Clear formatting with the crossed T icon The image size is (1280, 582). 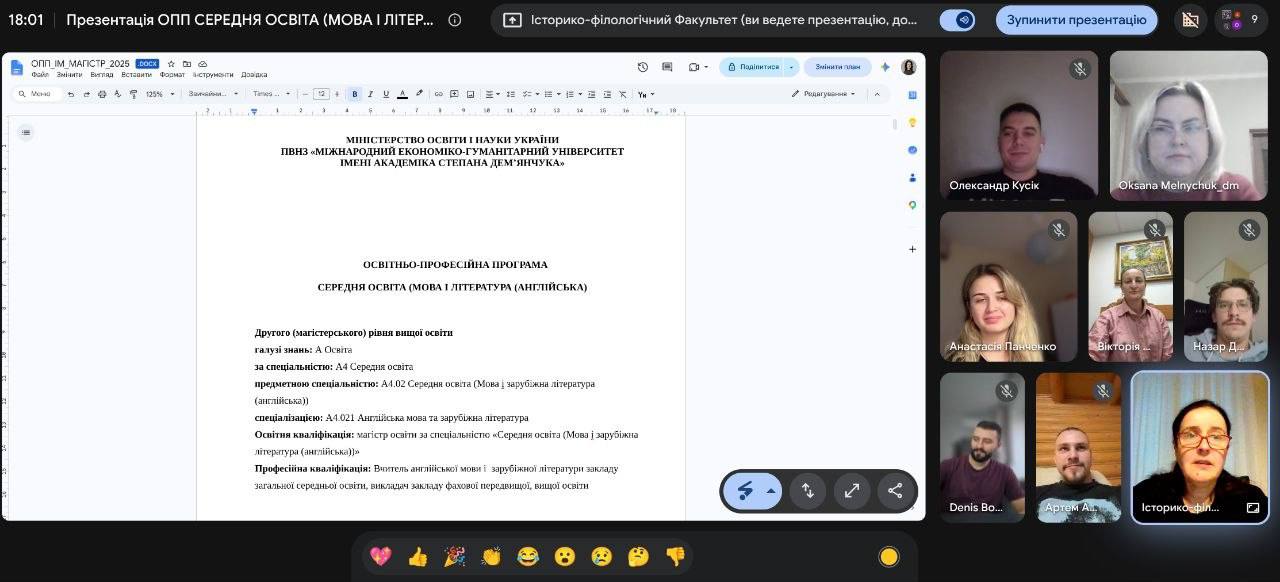click(623, 94)
